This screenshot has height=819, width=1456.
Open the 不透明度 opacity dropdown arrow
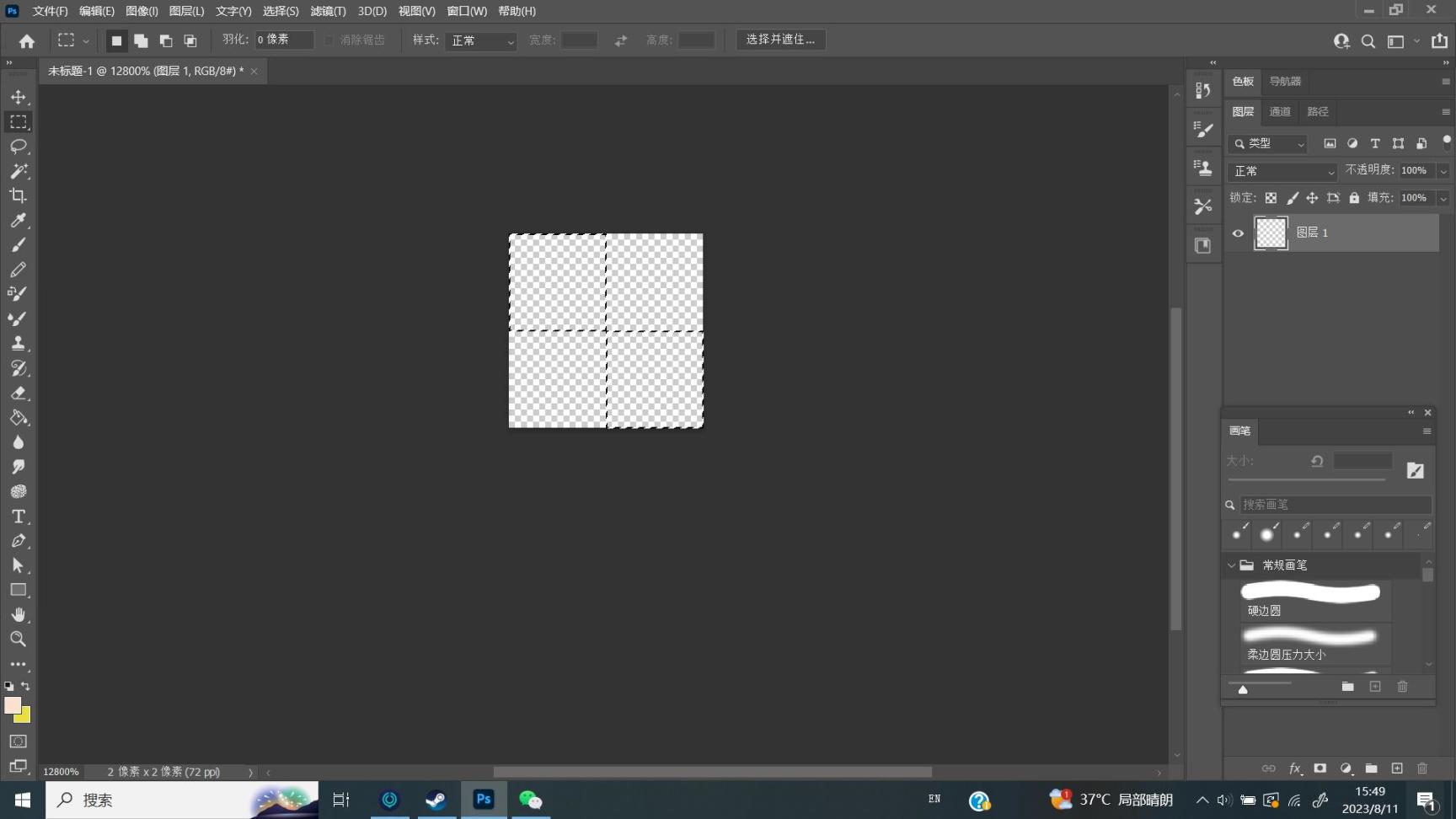[x=1443, y=171]
